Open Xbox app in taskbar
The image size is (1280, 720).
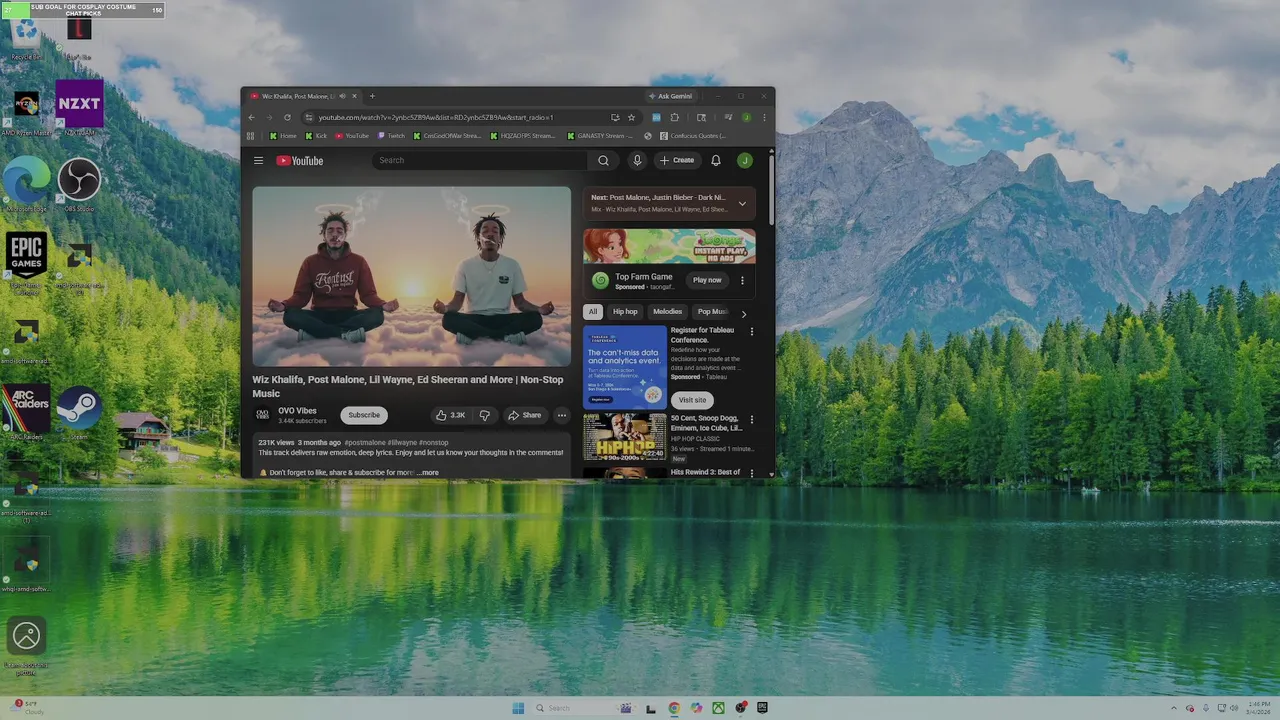[x=718, y=708]
